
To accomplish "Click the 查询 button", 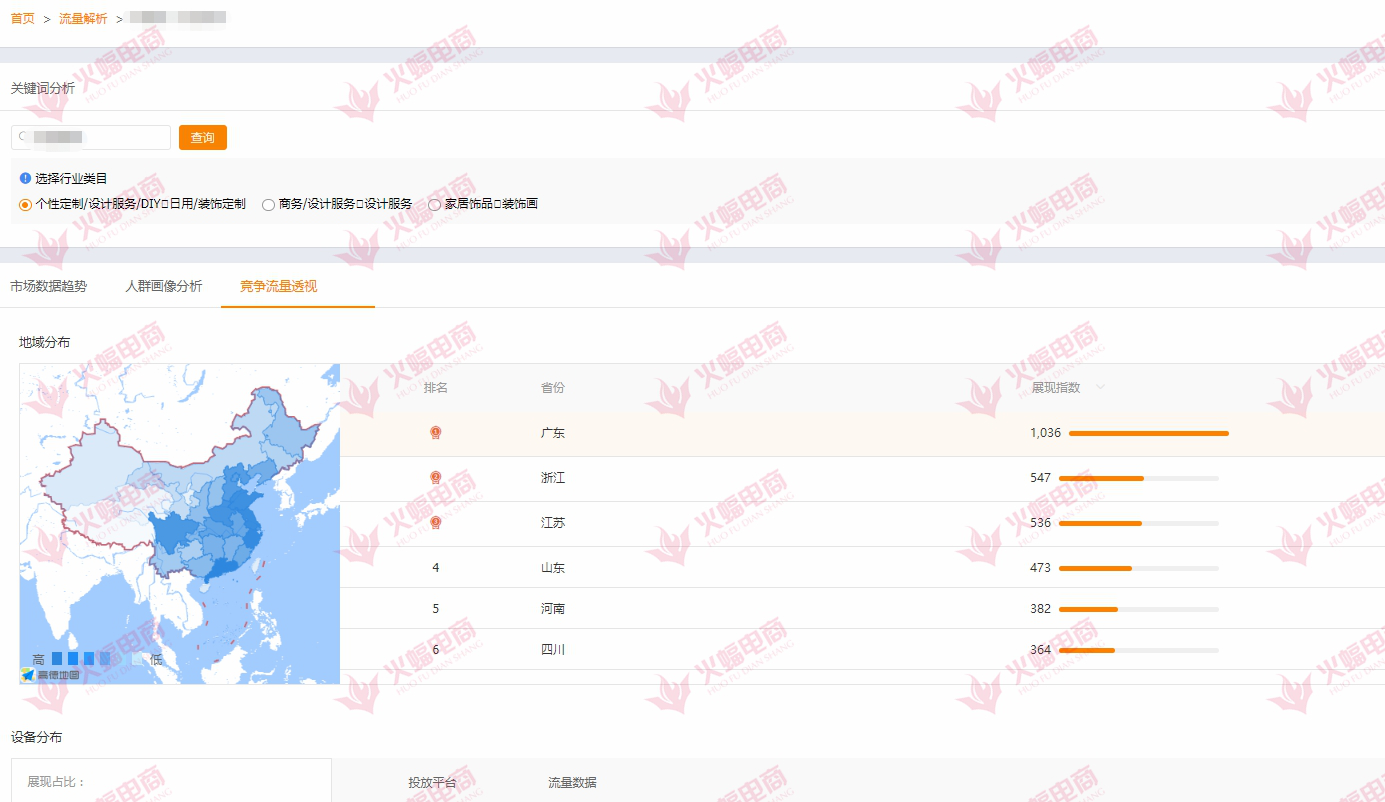I will click(203, 137).
